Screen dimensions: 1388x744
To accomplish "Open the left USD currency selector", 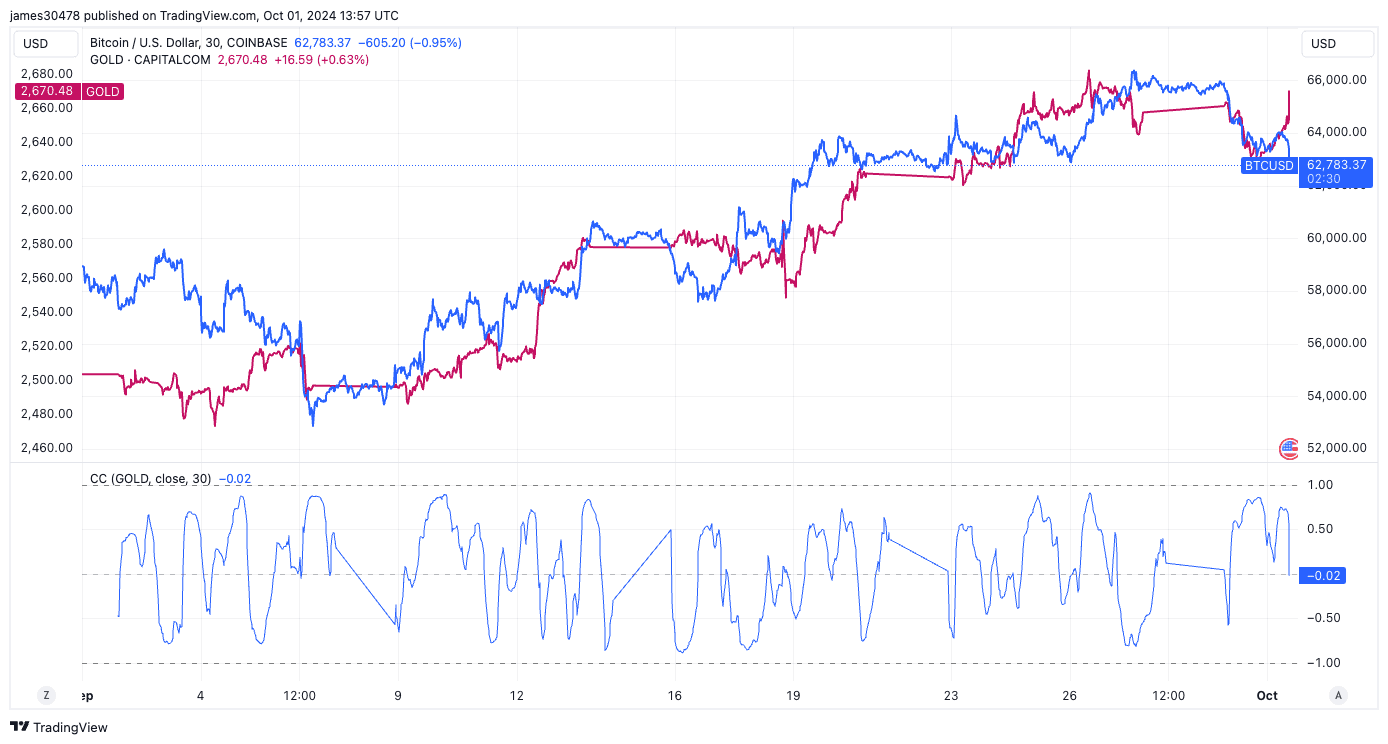I will (48, 43).
